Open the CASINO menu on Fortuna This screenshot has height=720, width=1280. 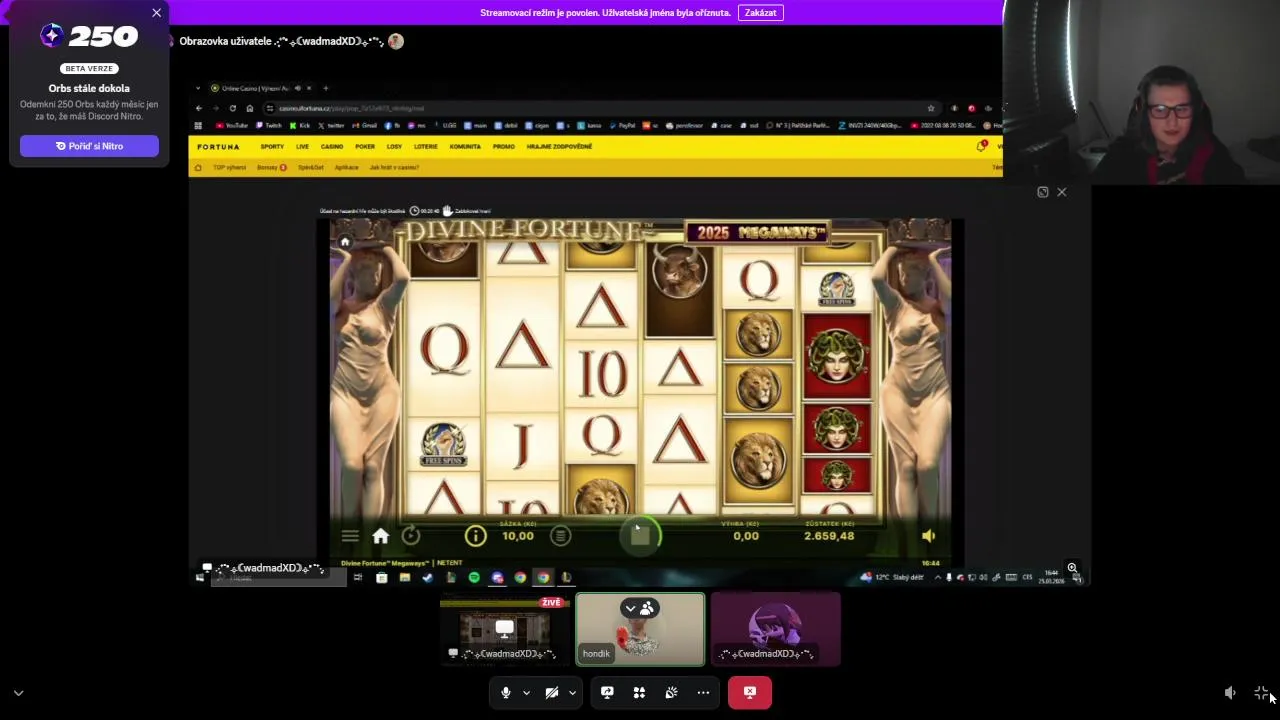point(332,146)
